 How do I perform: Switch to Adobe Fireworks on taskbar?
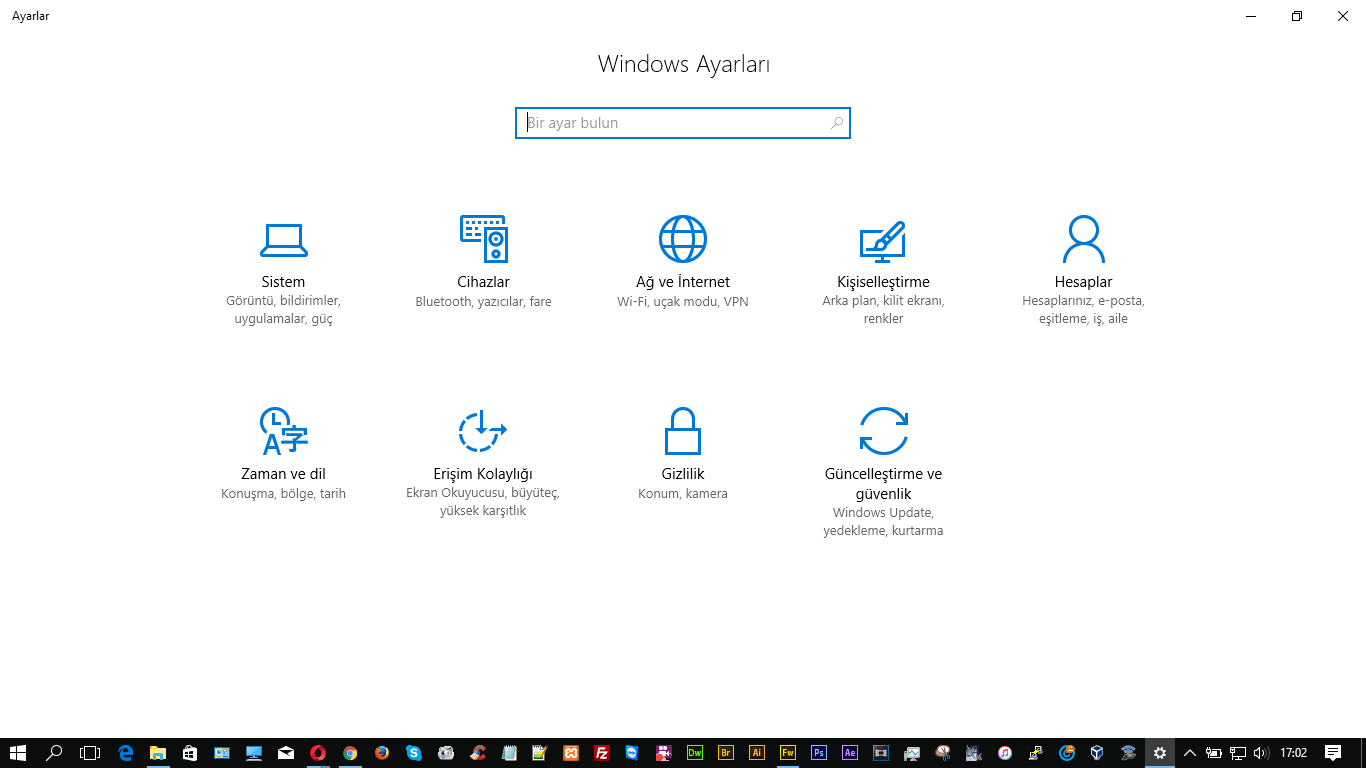tap(788, 753)
